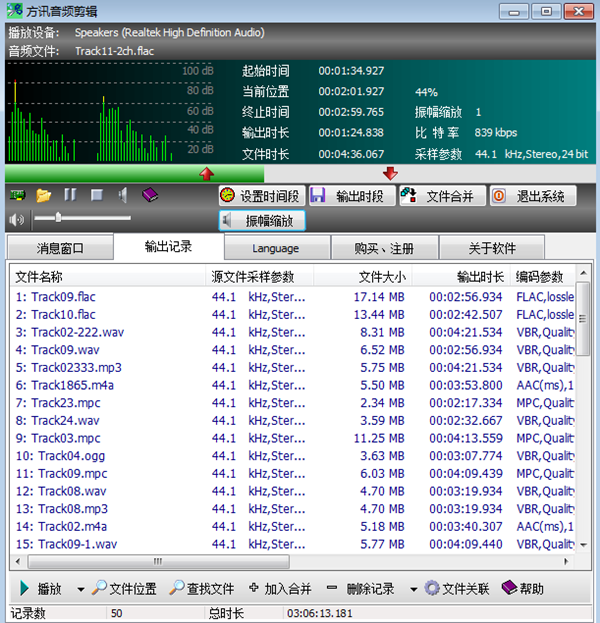This screenshot has width=600, height=623.
Task: Click the horizontal scrollbar left arrow
Action: tap(18, 561)
